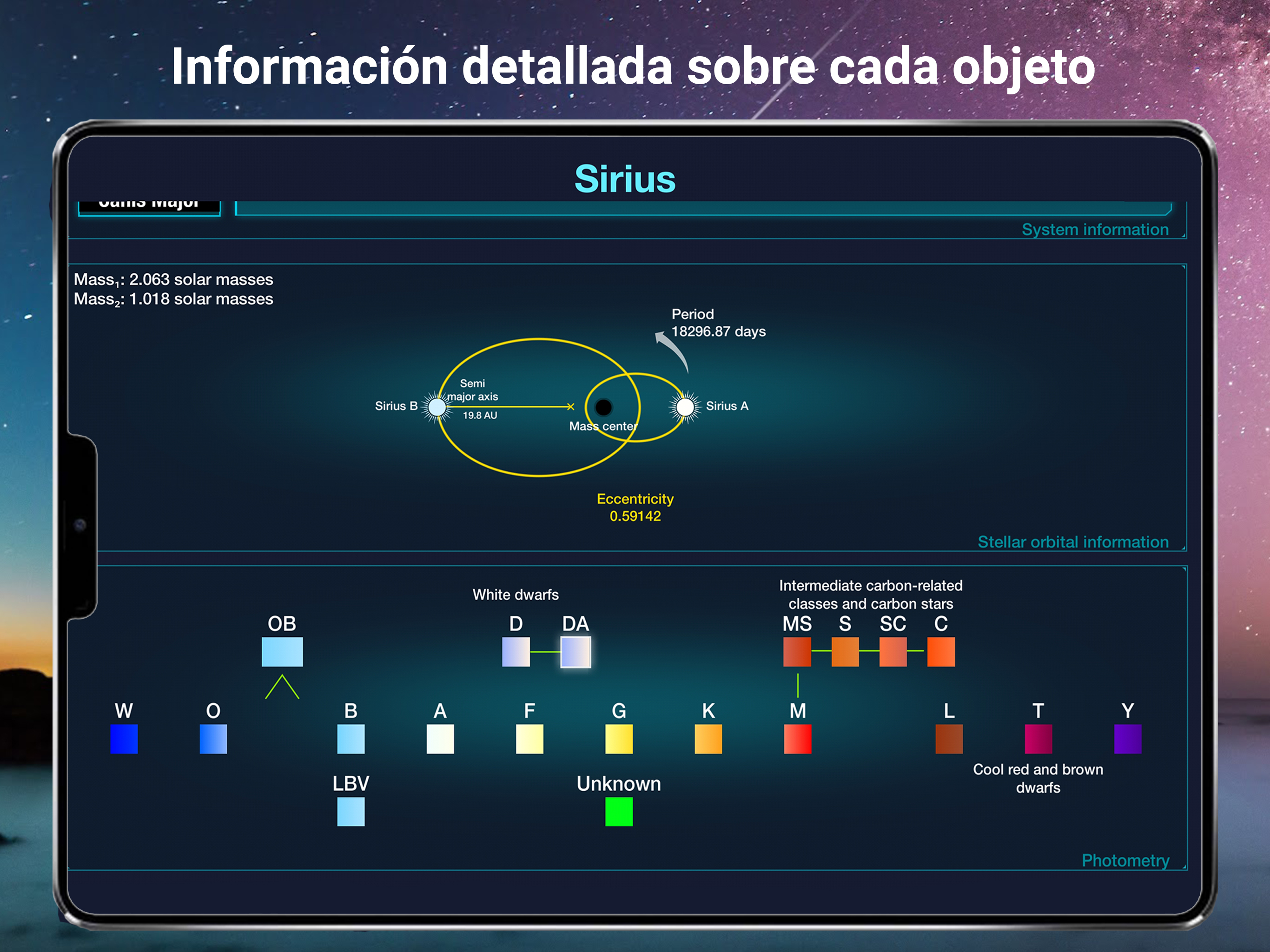The width and height of the screenshot is (1270, 952).
Task: Click the black mass center dot
Action: pyautogui.click(x=603, y=407)
